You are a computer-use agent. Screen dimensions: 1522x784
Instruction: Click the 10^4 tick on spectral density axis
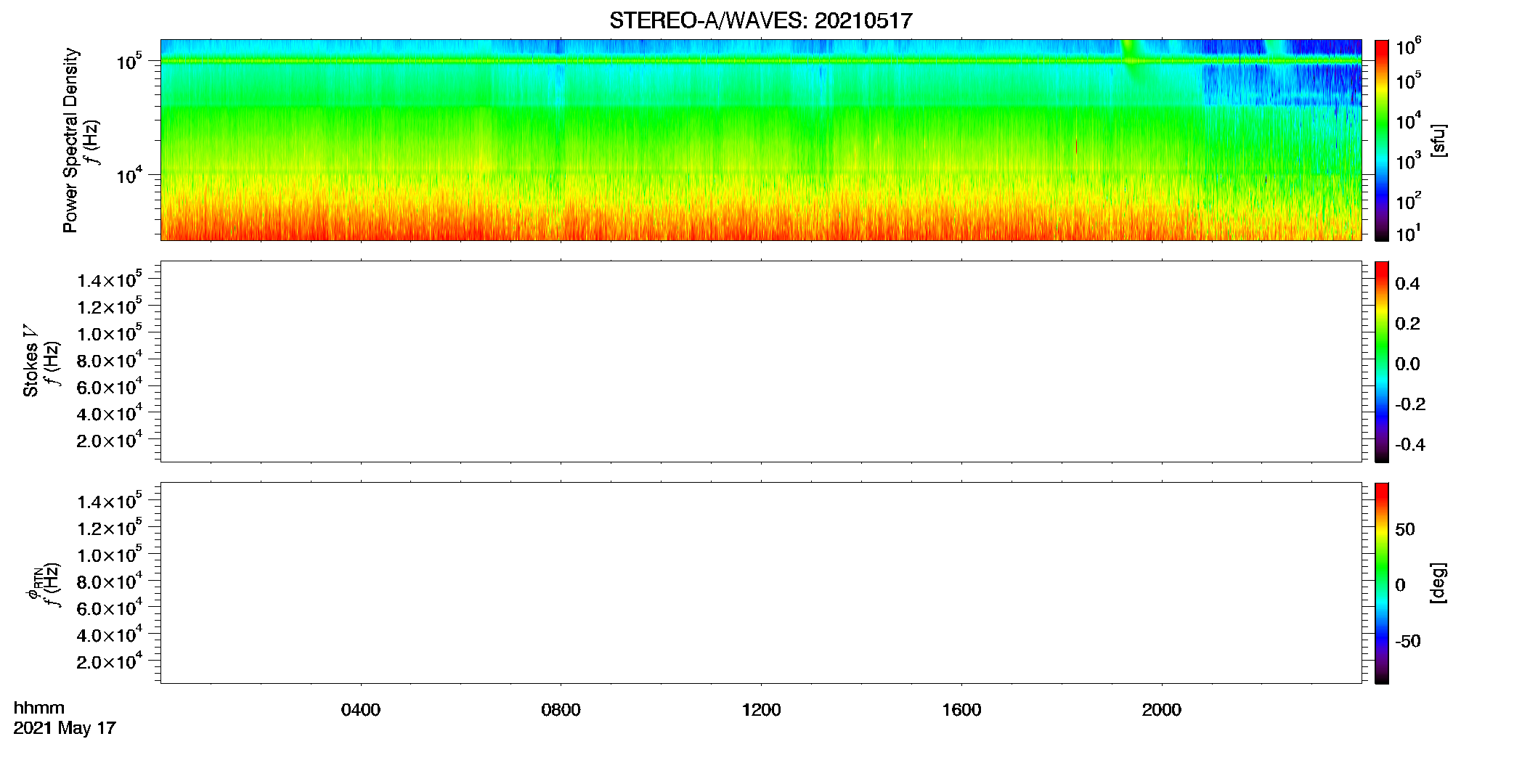coord(129,174)
